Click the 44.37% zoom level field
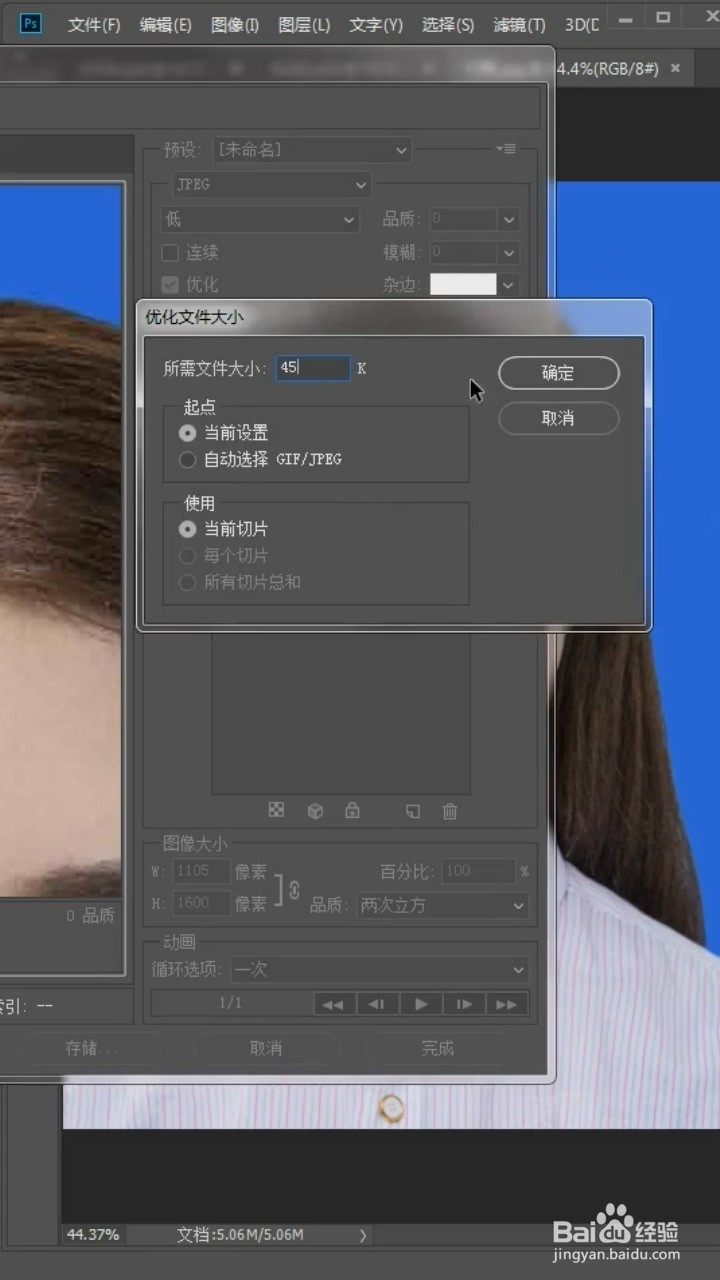This screenshot has height=1280, width=720. click(x=93, y=1235)
